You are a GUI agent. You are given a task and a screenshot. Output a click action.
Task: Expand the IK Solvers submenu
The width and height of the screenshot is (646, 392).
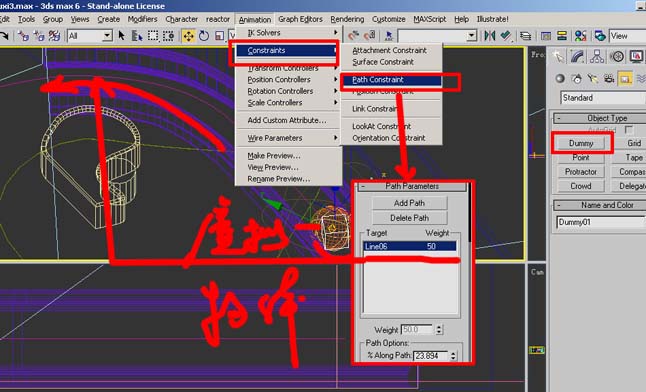pyautogui.click(x=288, y=33)
